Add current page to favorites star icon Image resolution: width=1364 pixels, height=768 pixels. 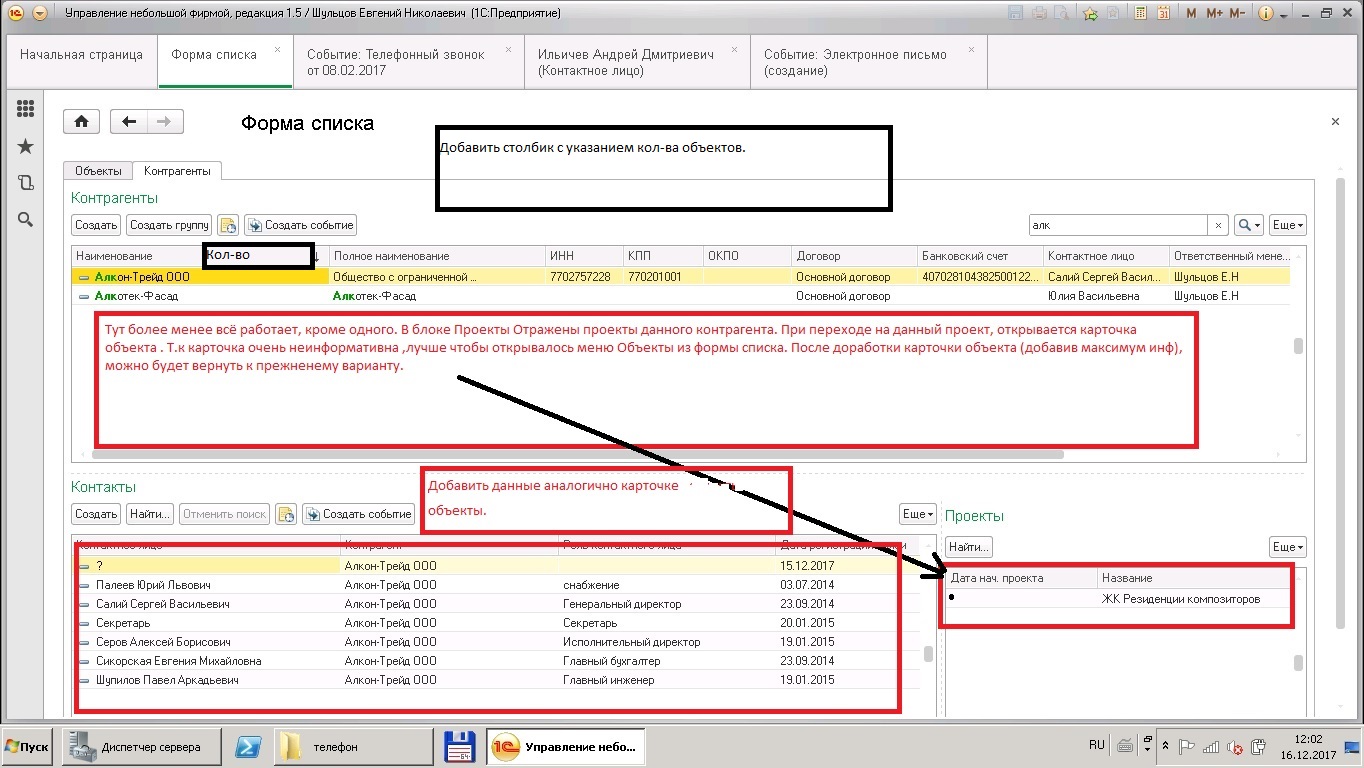coord(1090,14)
